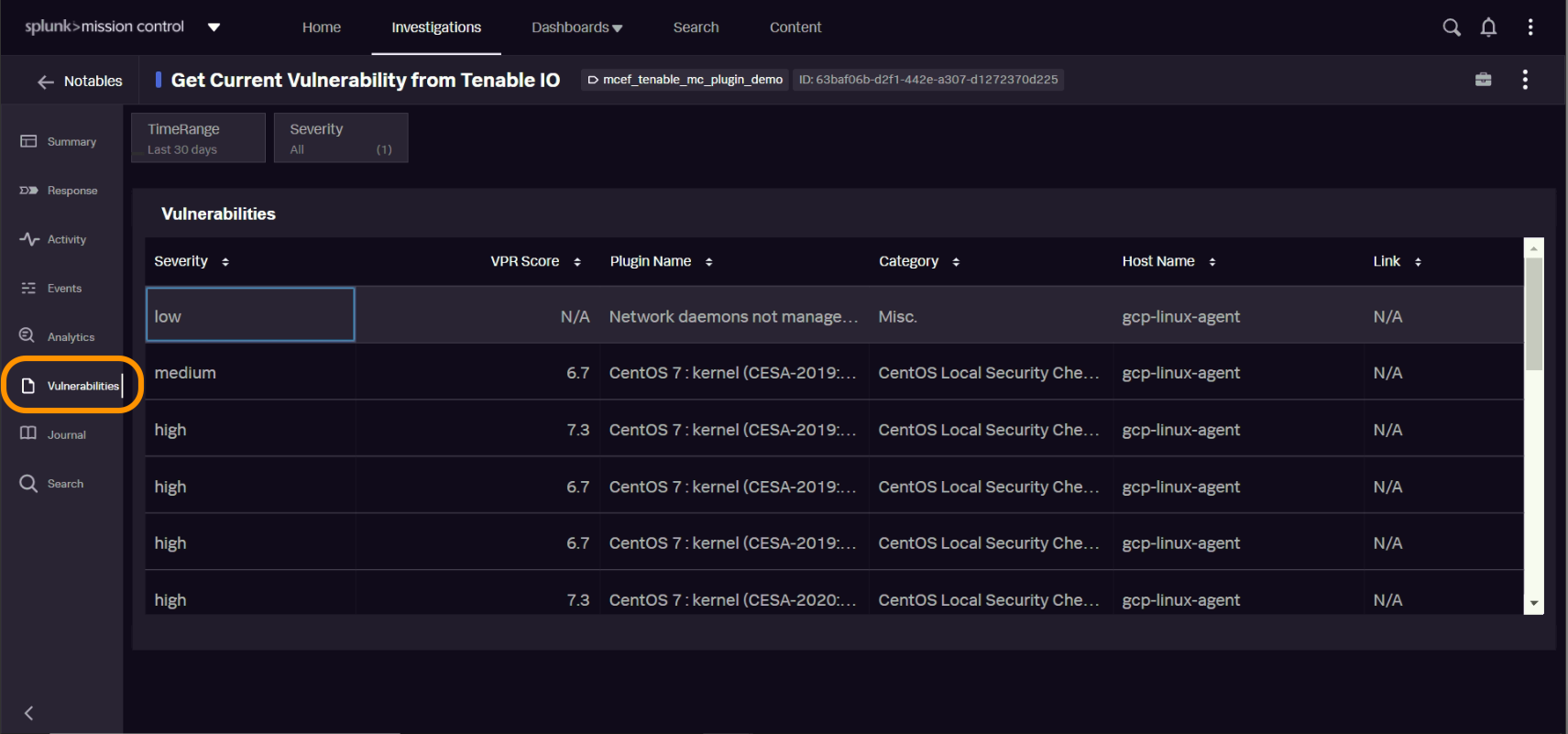1568x734 pixels.
Task: Click the Vulnerabilities panel heading
Action: [x=218, y=214]
